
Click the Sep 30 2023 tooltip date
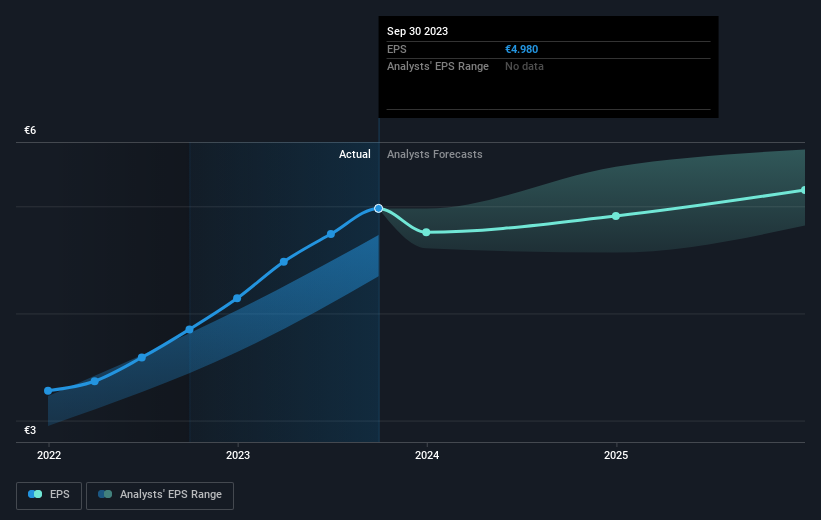(417, 31)
